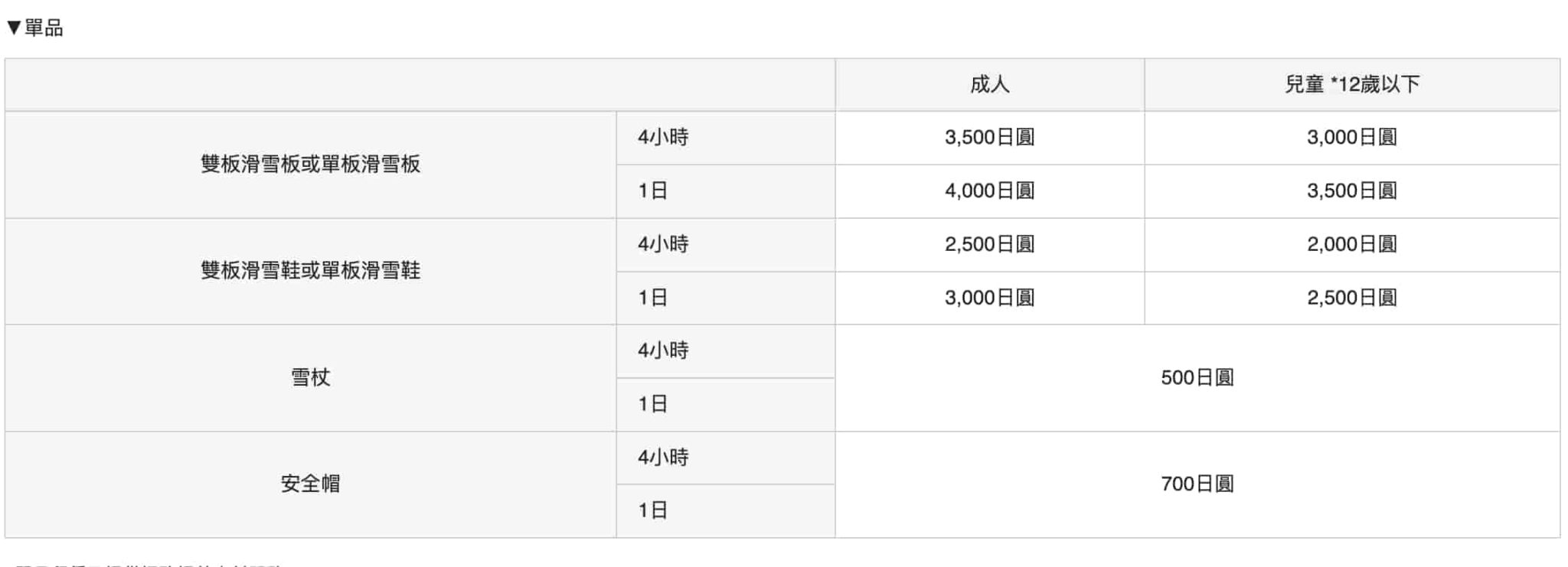Image resolution: width=1568 pixels, height=567 pixels.
Task: Click the 4小時 cell for ski boards
Action: click(x=663, y=138)
